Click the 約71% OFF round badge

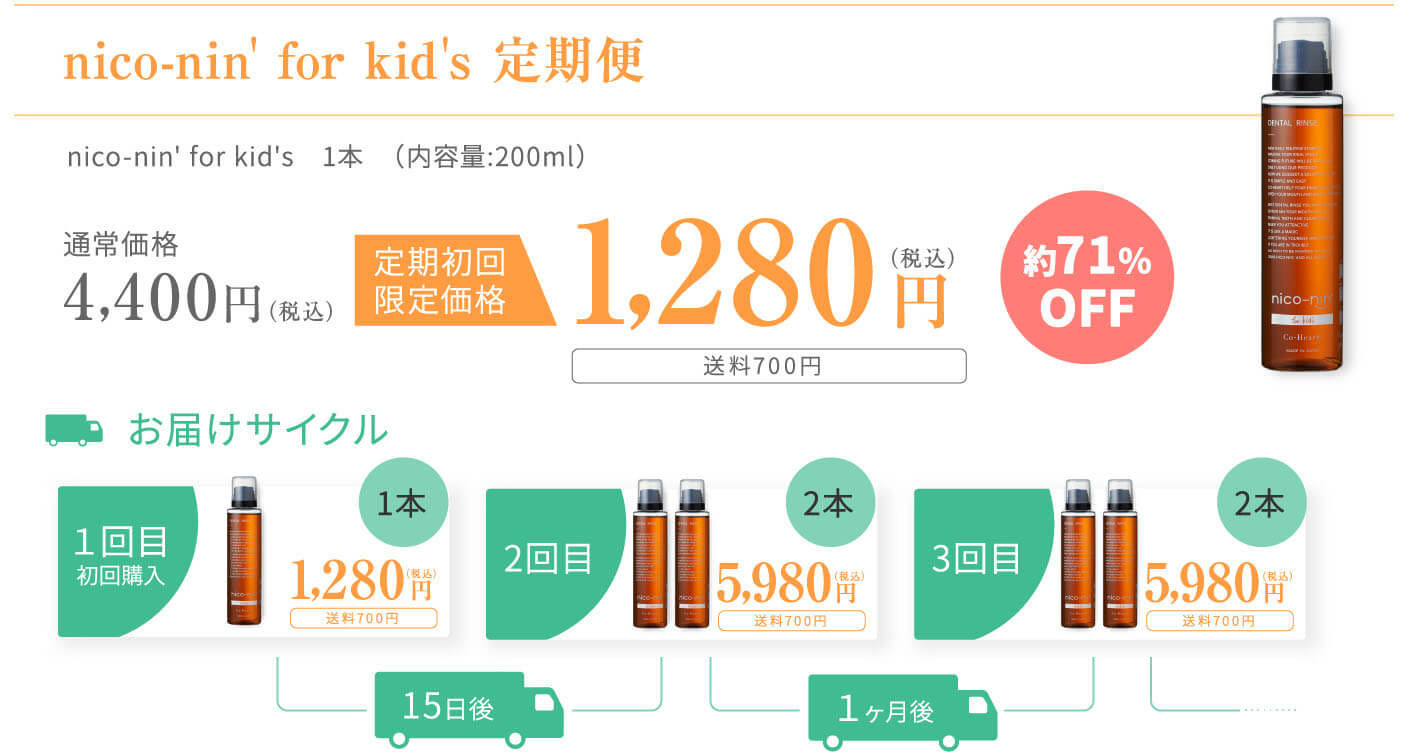(x=1086, y=280)
